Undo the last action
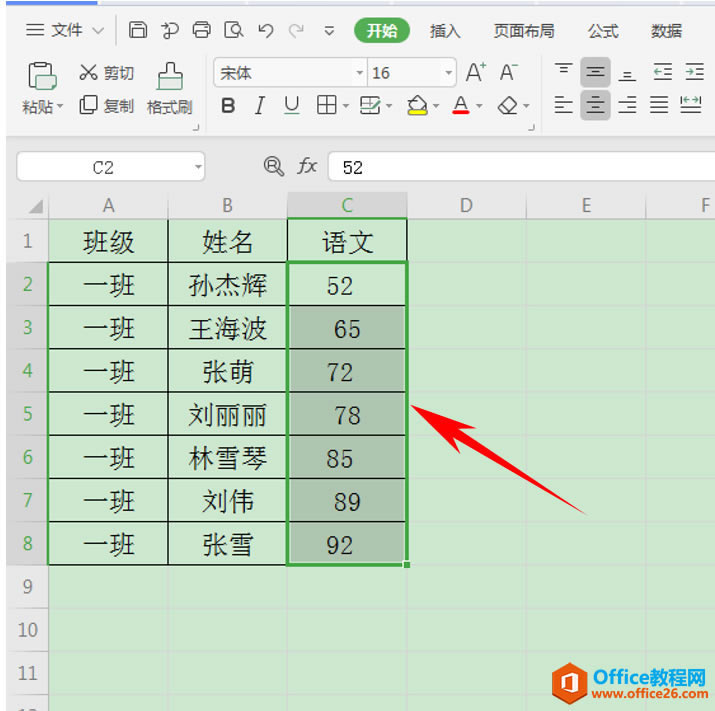 click(x=266, y=31)
